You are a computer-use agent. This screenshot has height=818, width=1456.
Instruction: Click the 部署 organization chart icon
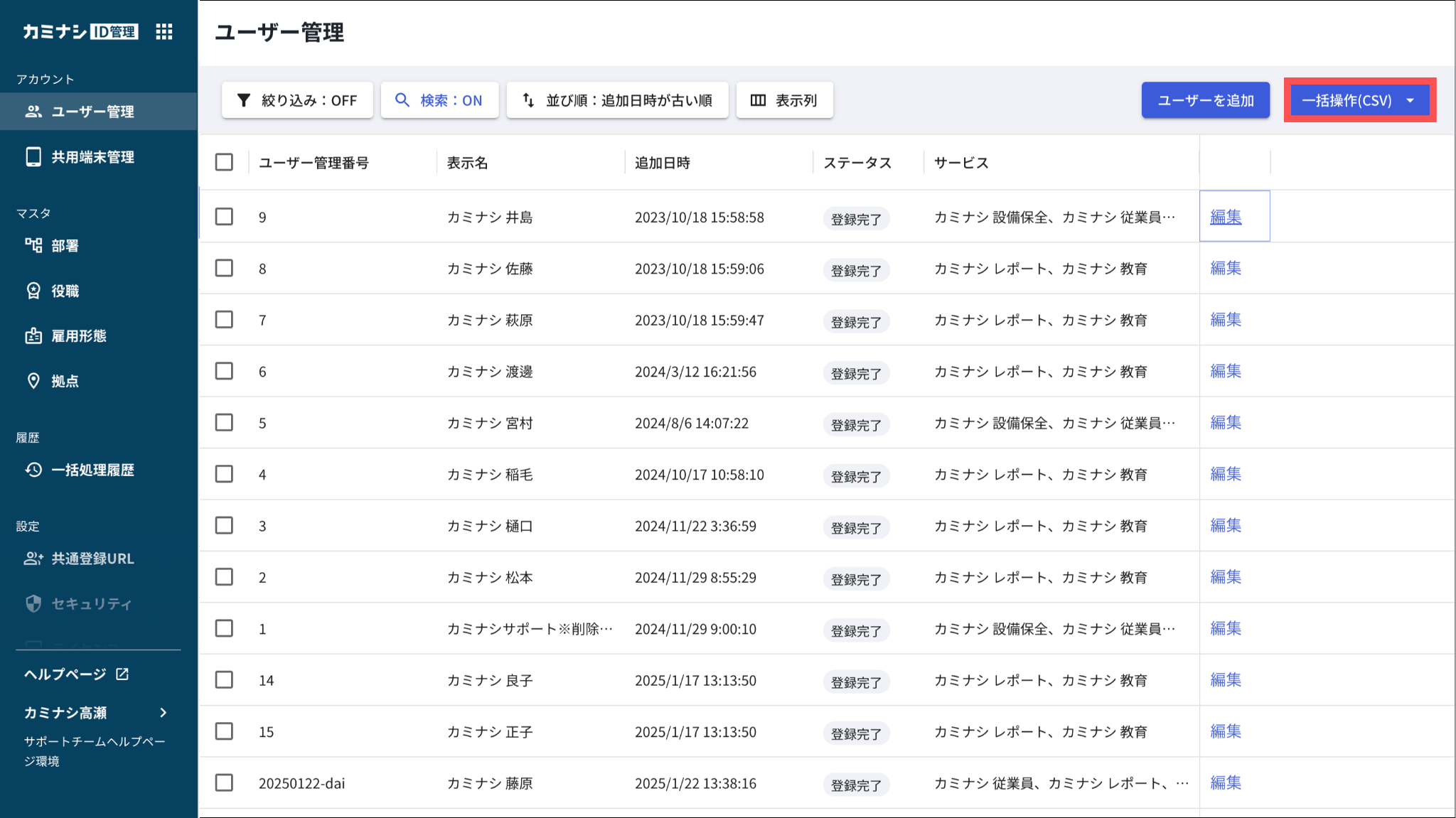(33, 245)
